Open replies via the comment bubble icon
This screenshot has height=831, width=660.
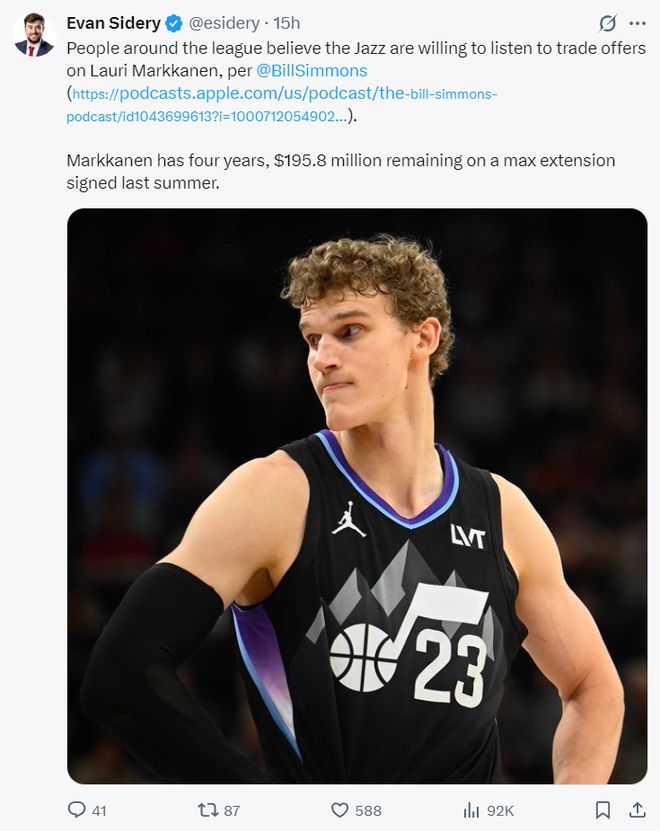coord(76,810)
